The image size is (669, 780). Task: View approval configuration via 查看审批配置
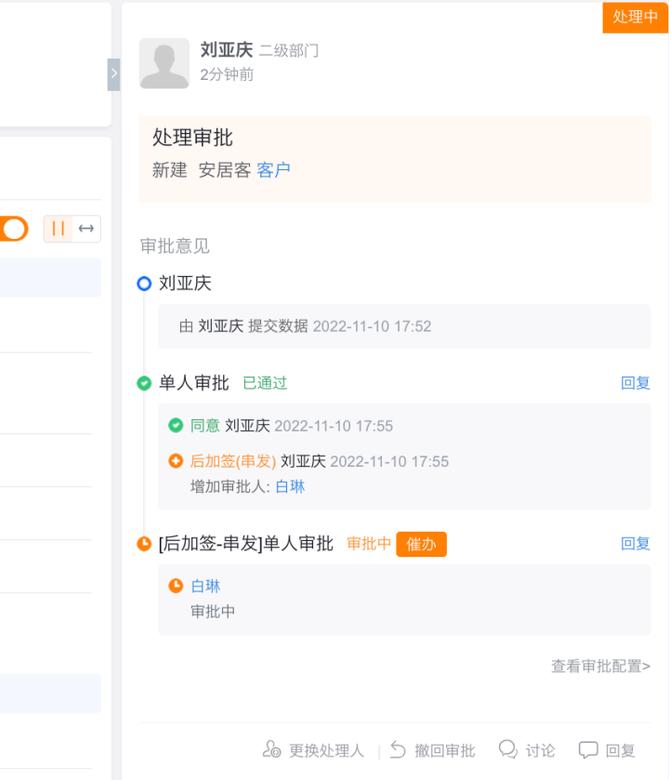pos(600,666)
